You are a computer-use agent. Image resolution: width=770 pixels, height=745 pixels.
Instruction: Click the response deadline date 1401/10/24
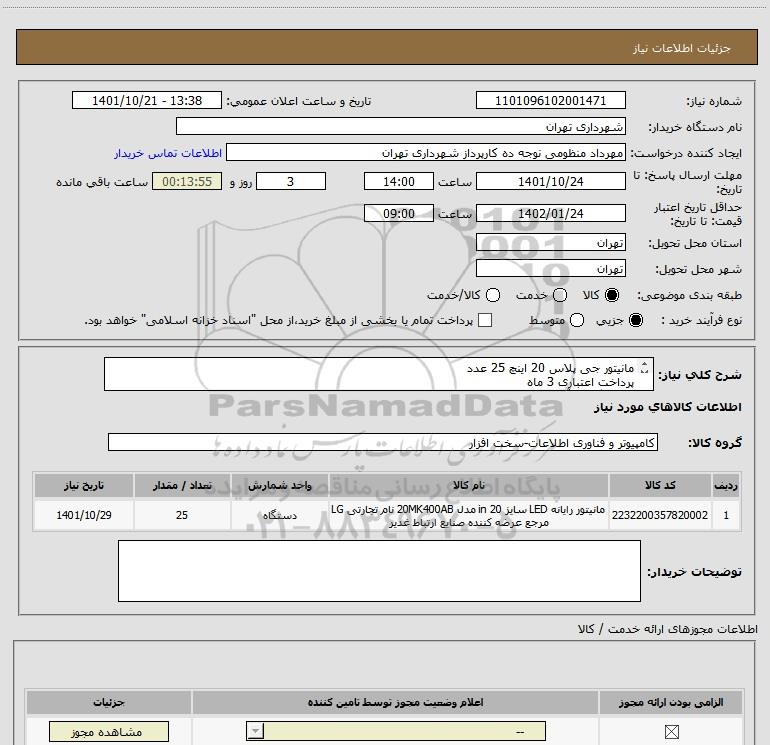[x=550, y=181]
